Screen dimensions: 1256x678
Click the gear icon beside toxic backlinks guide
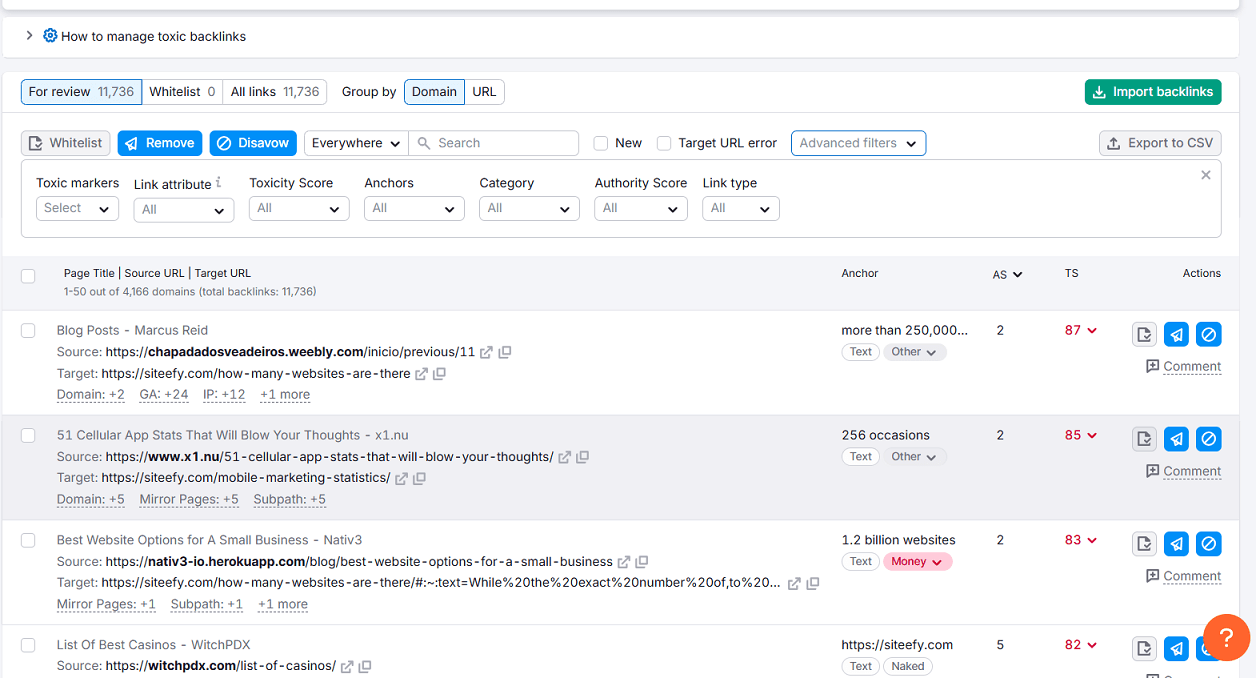49,35
